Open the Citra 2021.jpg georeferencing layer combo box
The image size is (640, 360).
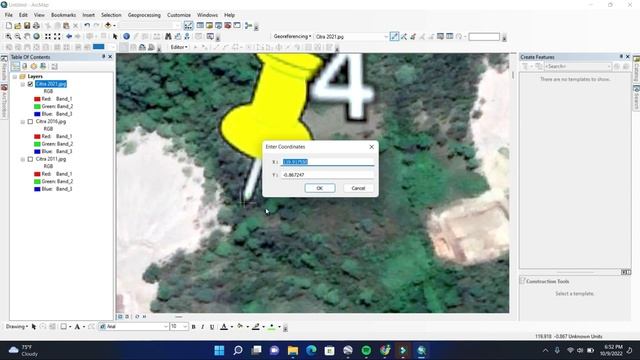(351, 37)
